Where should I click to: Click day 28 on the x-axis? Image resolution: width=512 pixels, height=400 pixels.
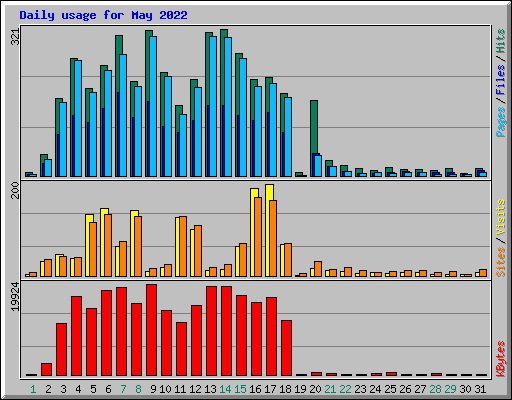tap(435, 389)
